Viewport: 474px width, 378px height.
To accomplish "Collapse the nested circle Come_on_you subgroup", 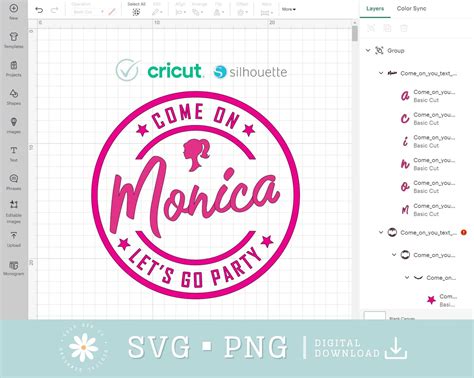I will click(394, 255).
